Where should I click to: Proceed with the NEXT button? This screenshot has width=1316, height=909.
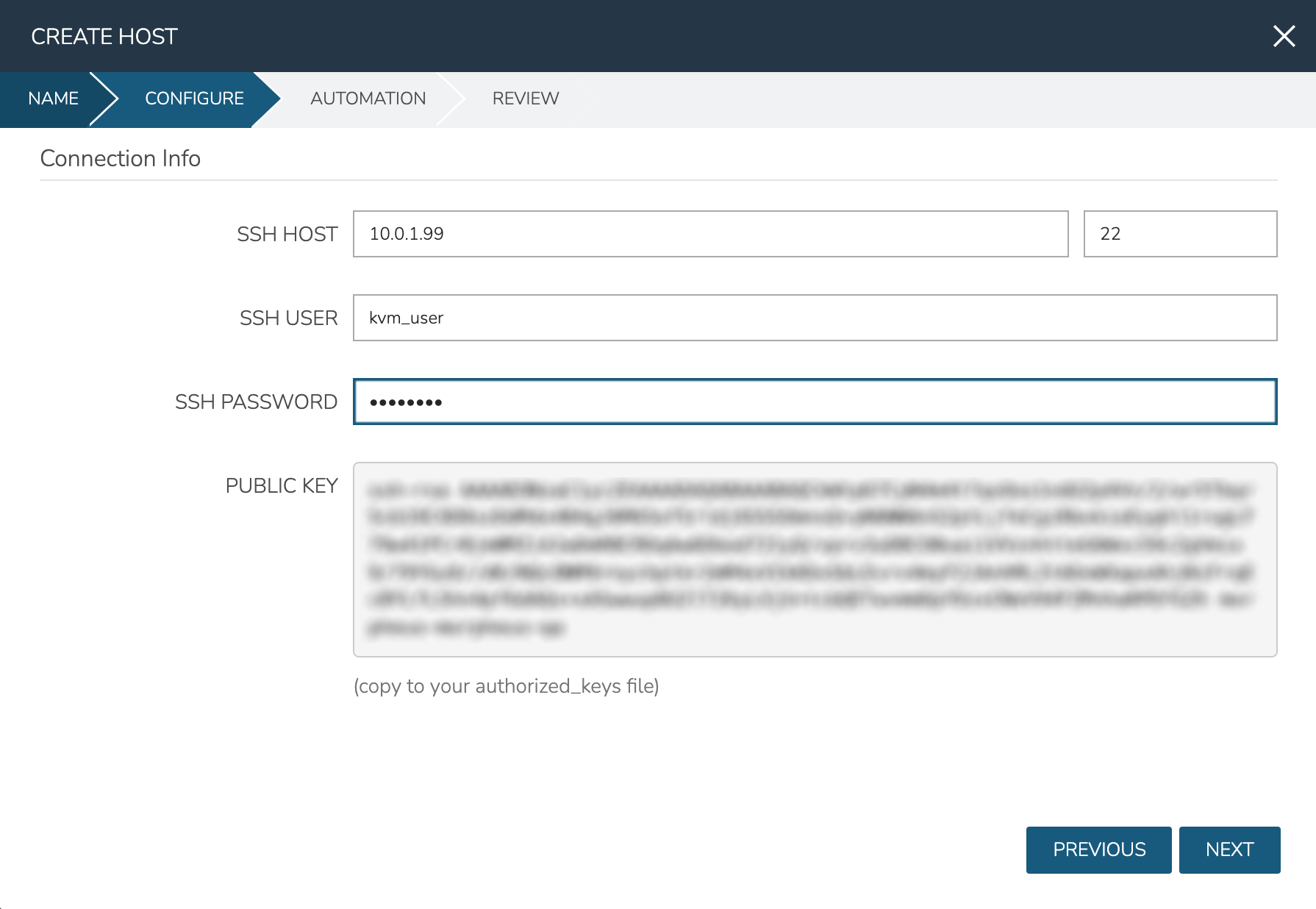click(1229, 849)
